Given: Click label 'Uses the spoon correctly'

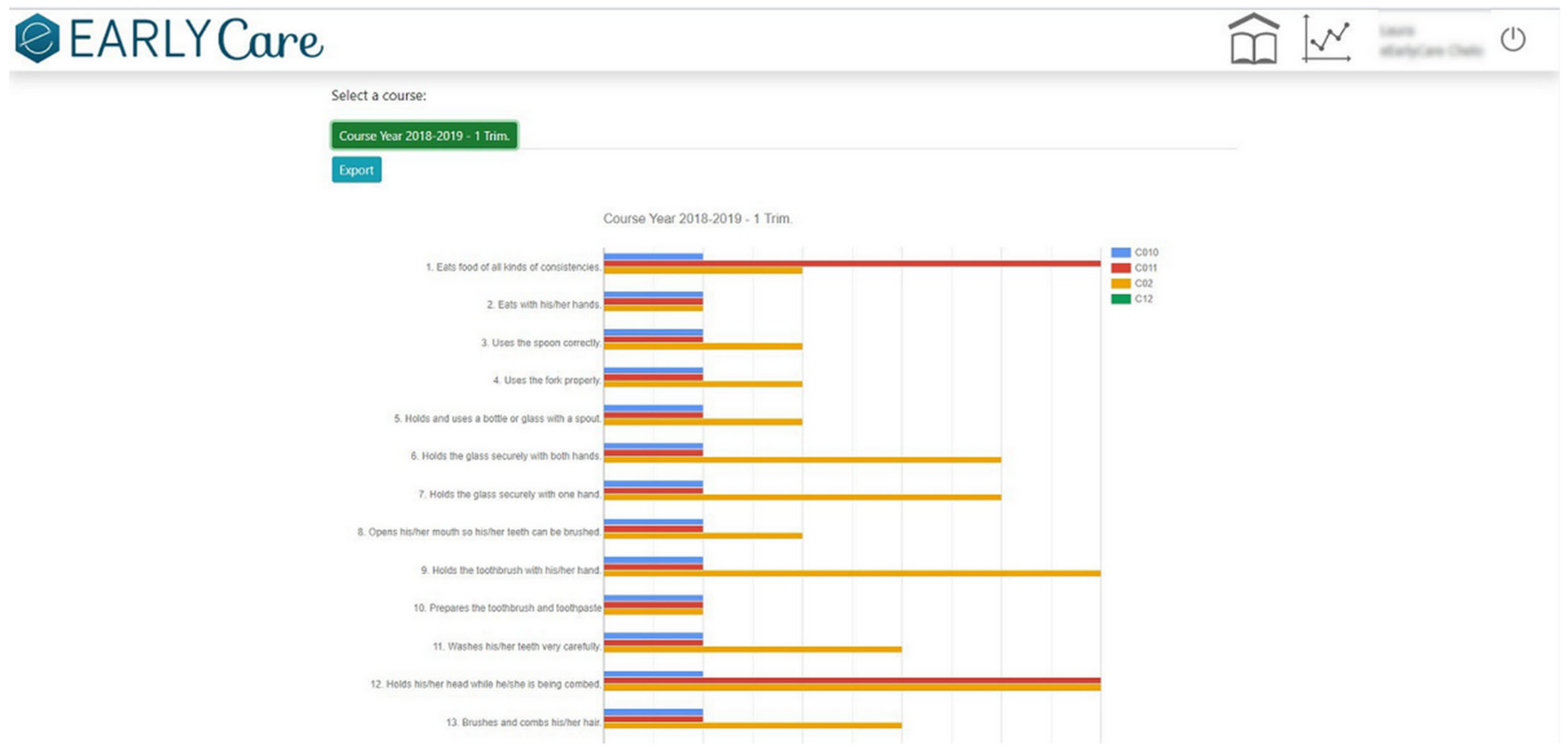Looking at the screenshot, I should click(540, 343).
